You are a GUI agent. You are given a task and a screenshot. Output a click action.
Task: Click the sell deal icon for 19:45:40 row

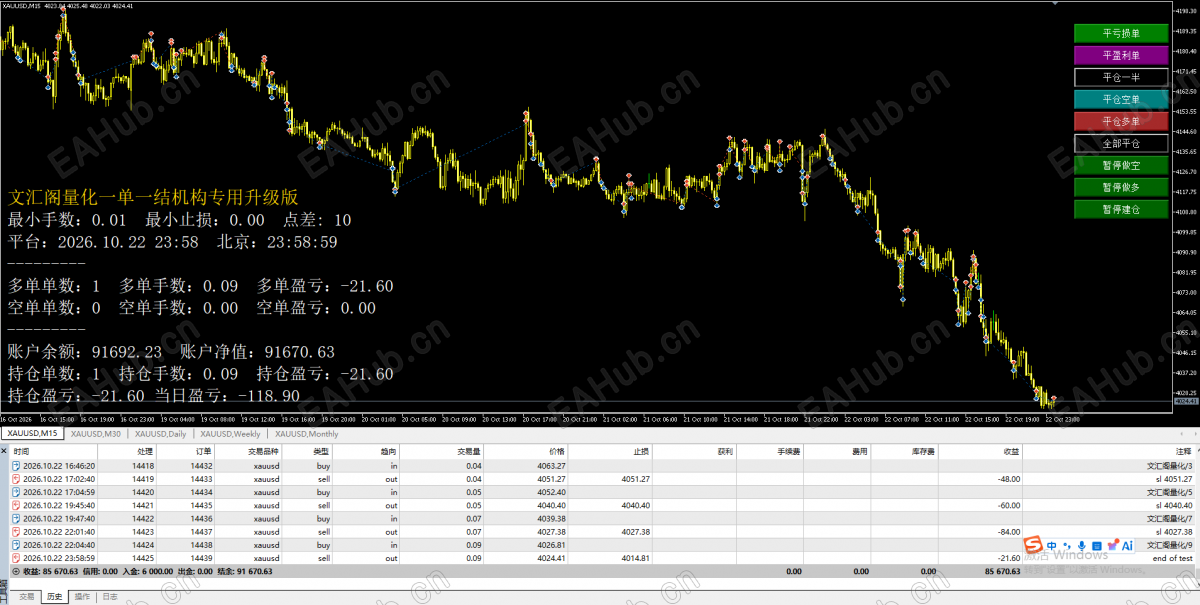coord(17,505)
